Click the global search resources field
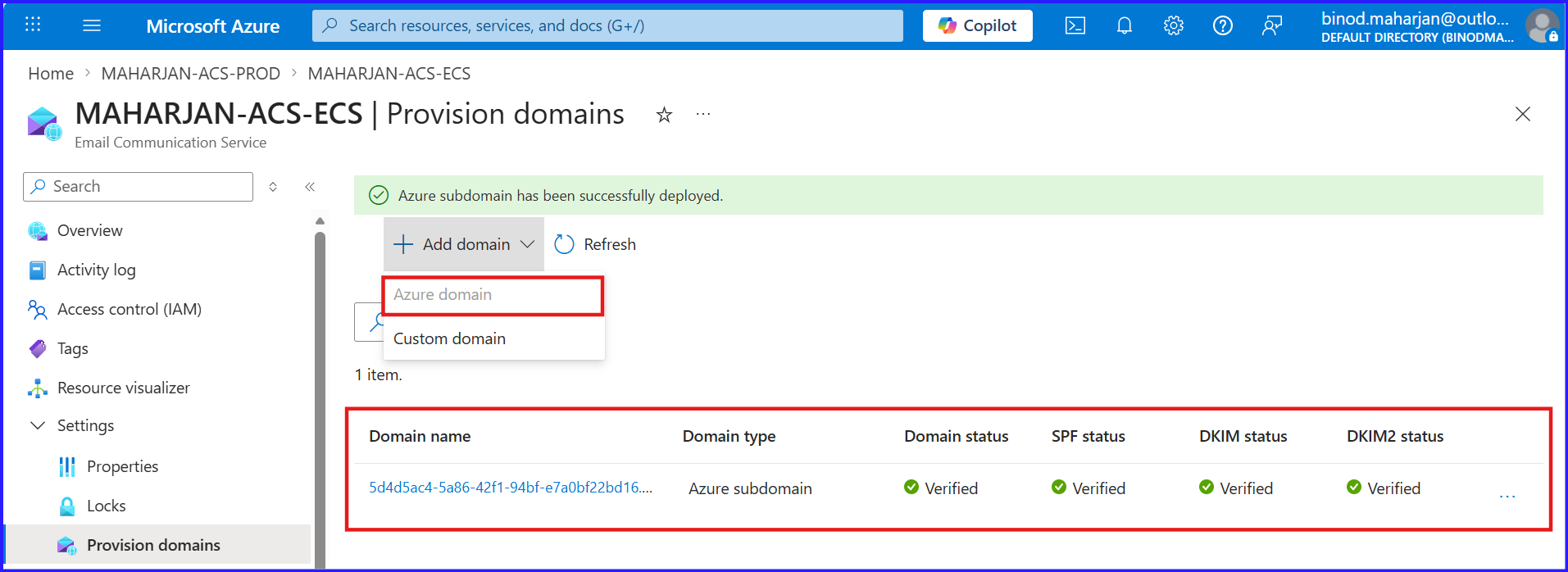 [607, 25]
